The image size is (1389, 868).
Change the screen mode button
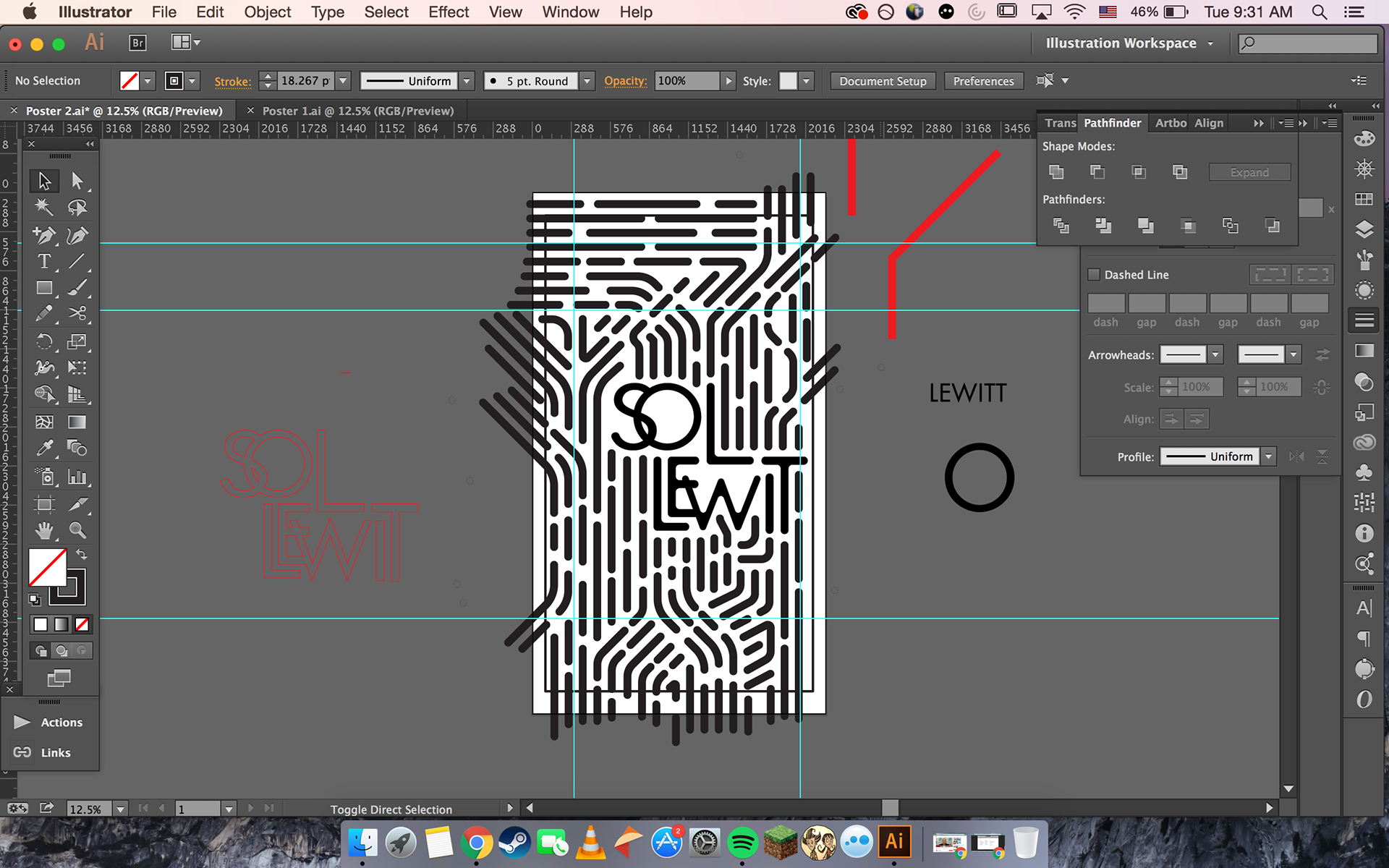(x=59, y=678)
